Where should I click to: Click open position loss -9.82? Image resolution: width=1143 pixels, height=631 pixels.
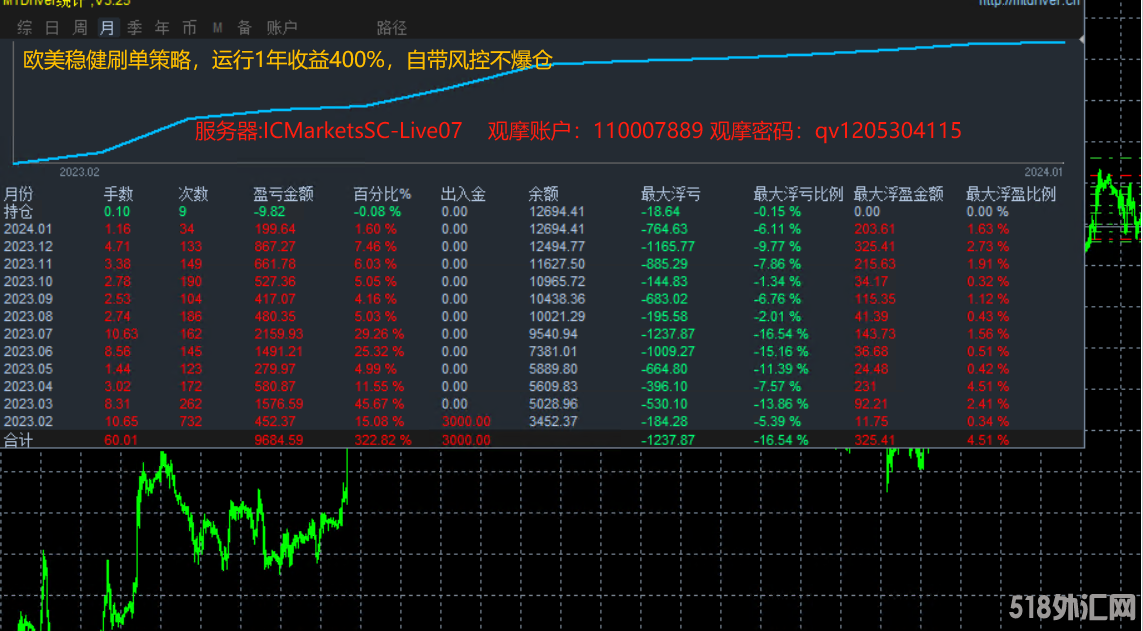pyautogui.click(x=269, y=211)
